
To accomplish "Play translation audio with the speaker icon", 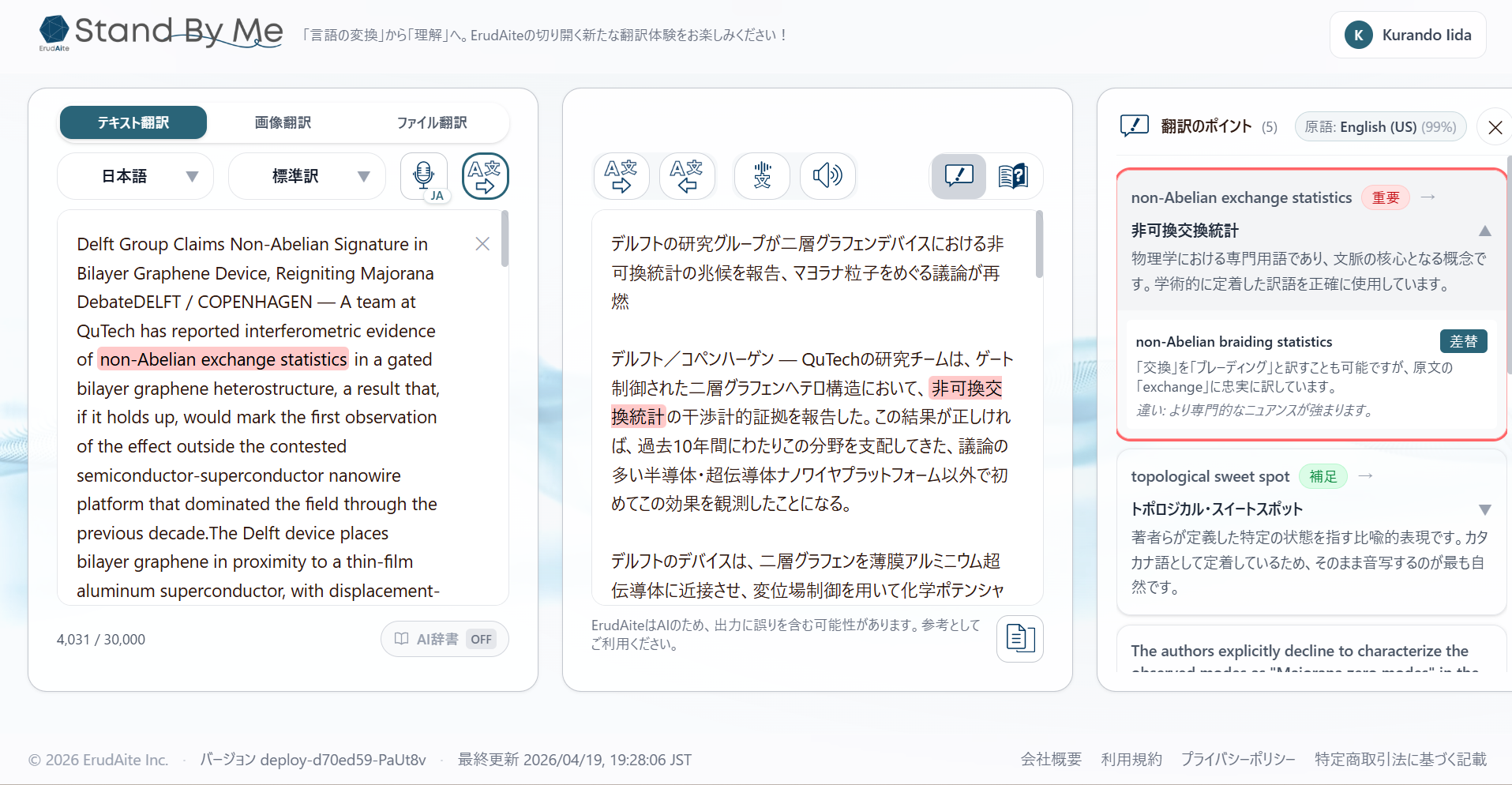I will coord(827,175).
